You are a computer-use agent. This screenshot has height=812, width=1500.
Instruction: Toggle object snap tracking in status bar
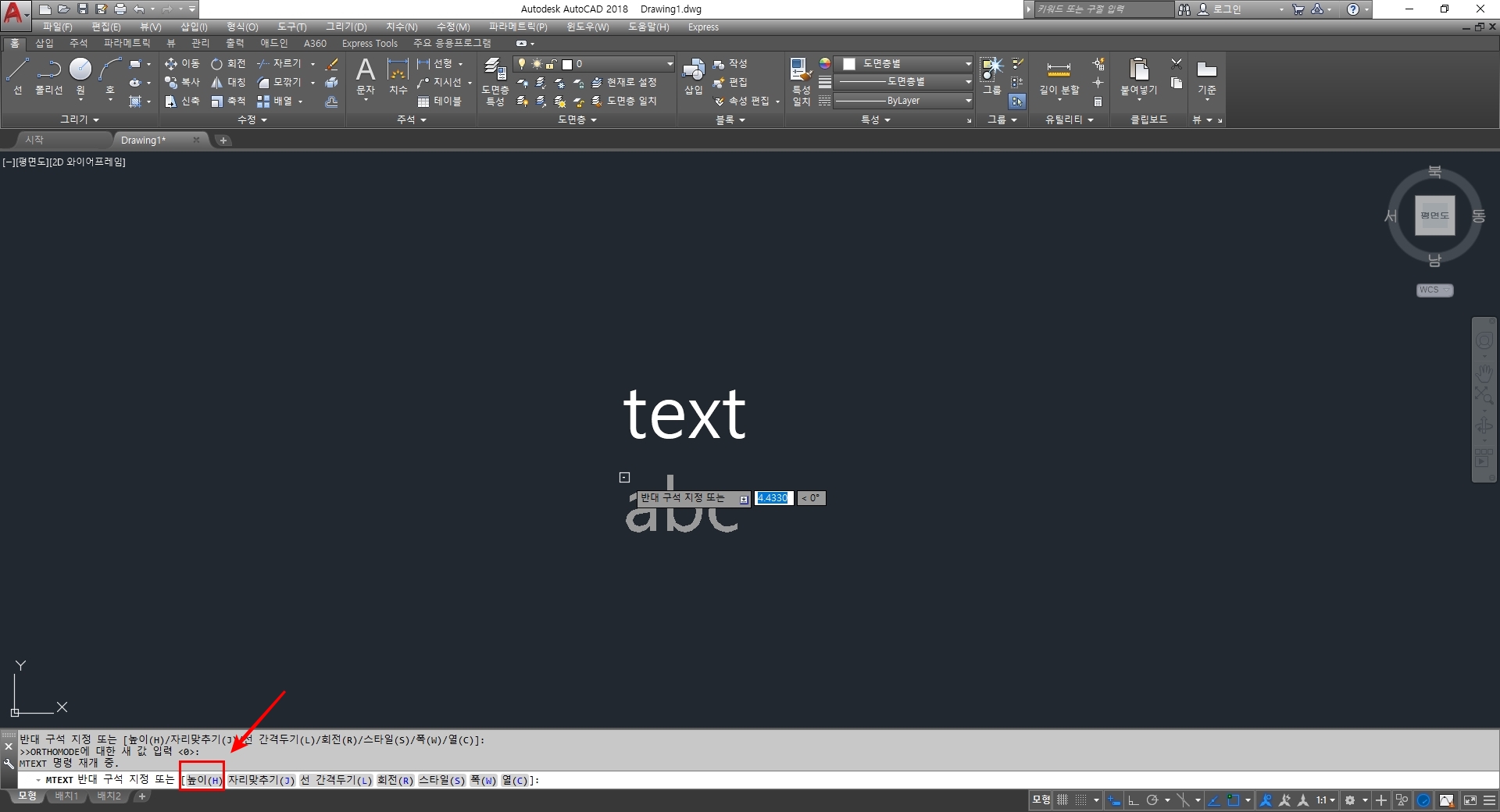pyautogui.click(x=1213, y=800)
